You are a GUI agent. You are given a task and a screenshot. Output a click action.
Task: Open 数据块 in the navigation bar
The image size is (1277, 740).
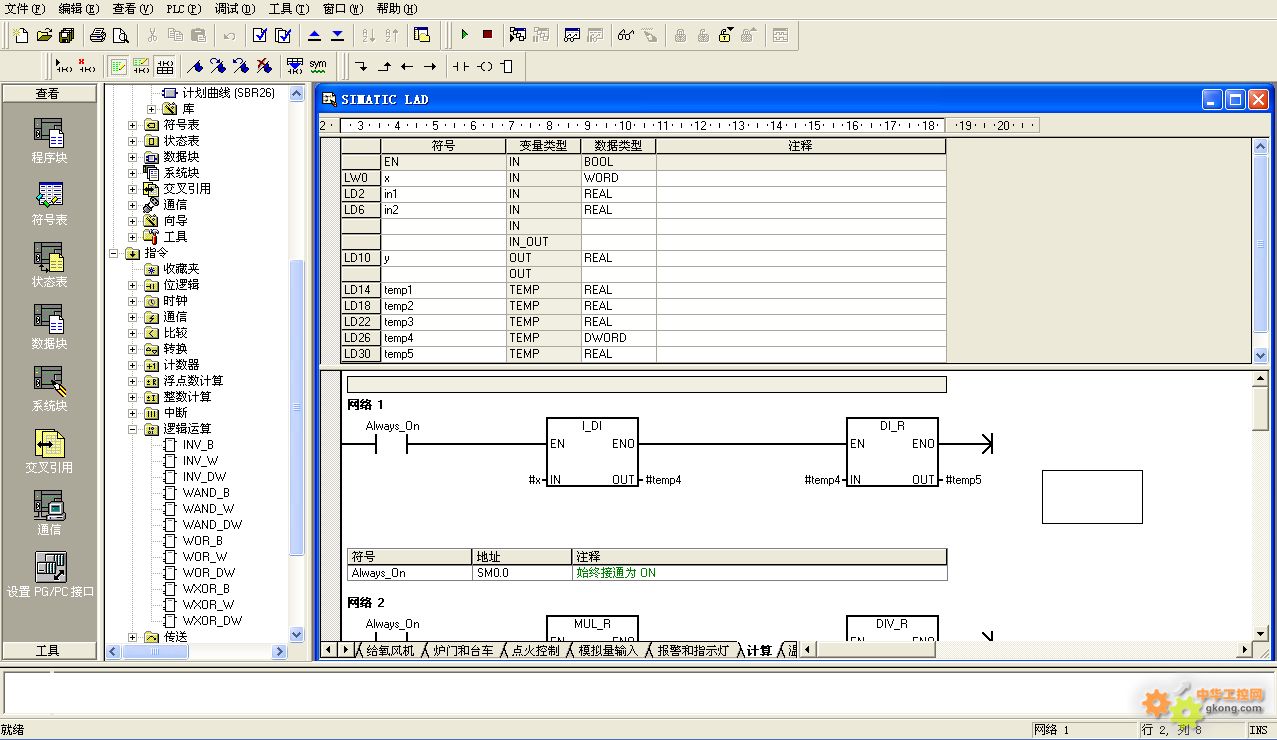tap(49, 327)
